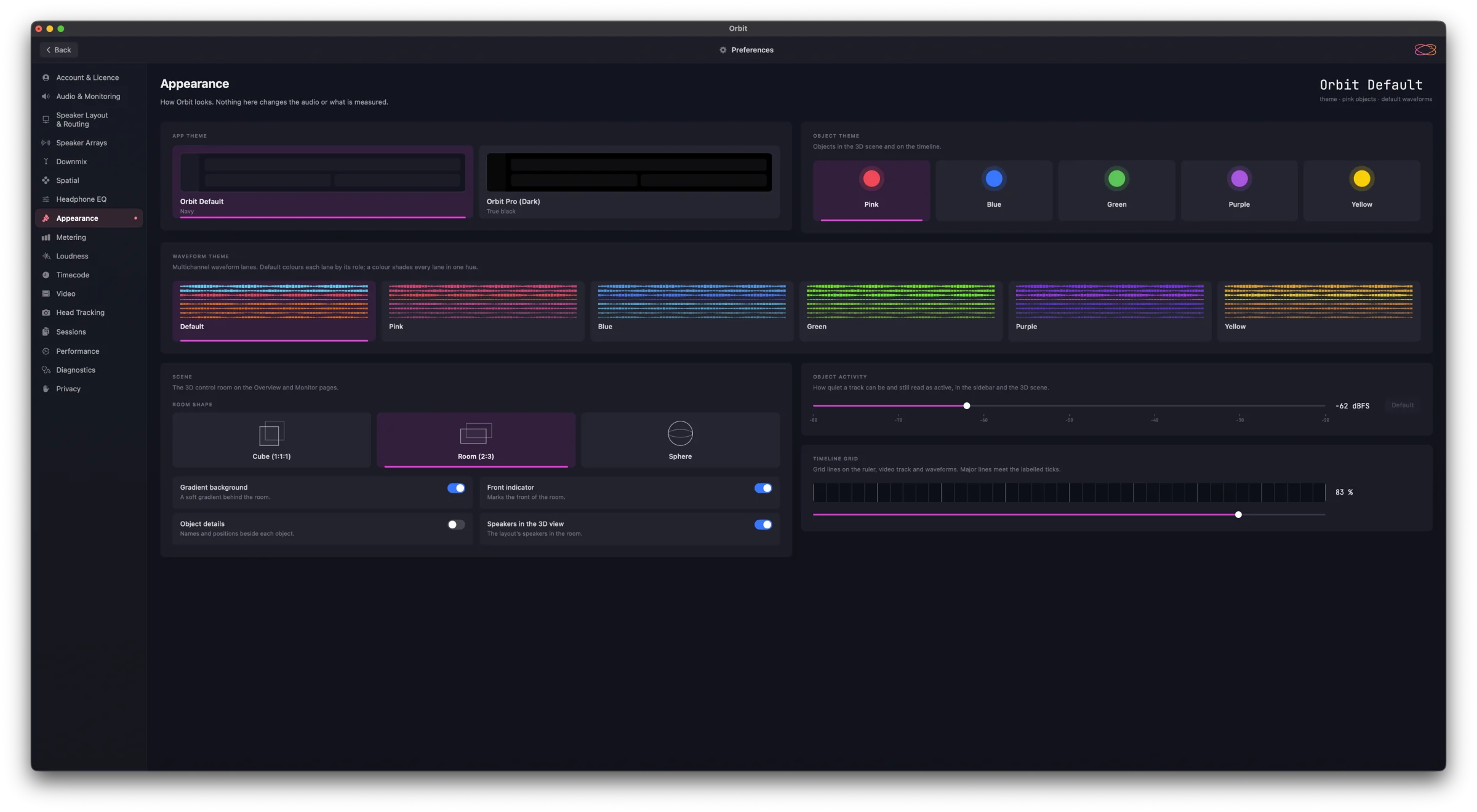Go to Performance preferences
1477x812 pixels.
[89, 351]
